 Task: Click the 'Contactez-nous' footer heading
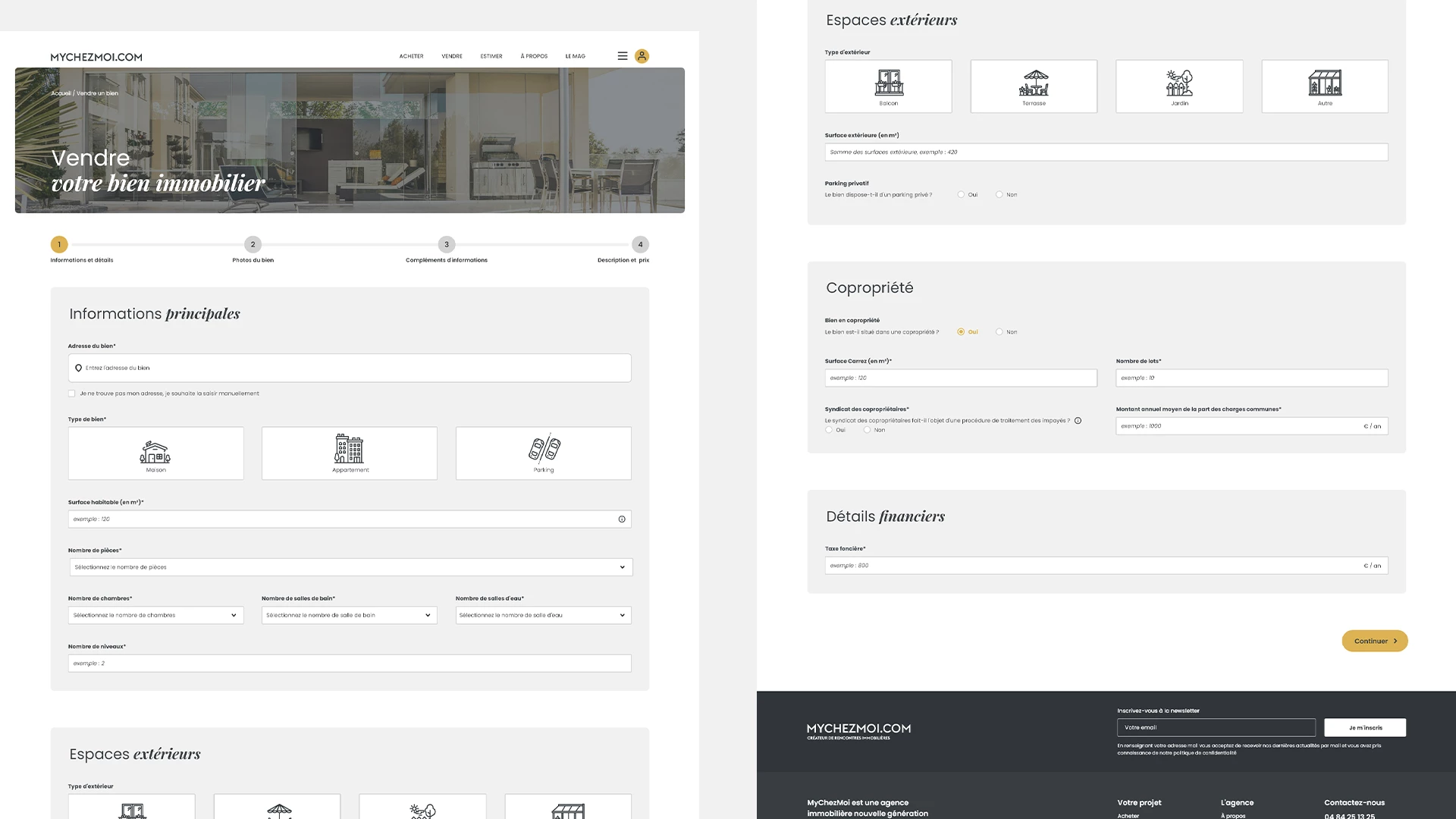pos(1354,802)
